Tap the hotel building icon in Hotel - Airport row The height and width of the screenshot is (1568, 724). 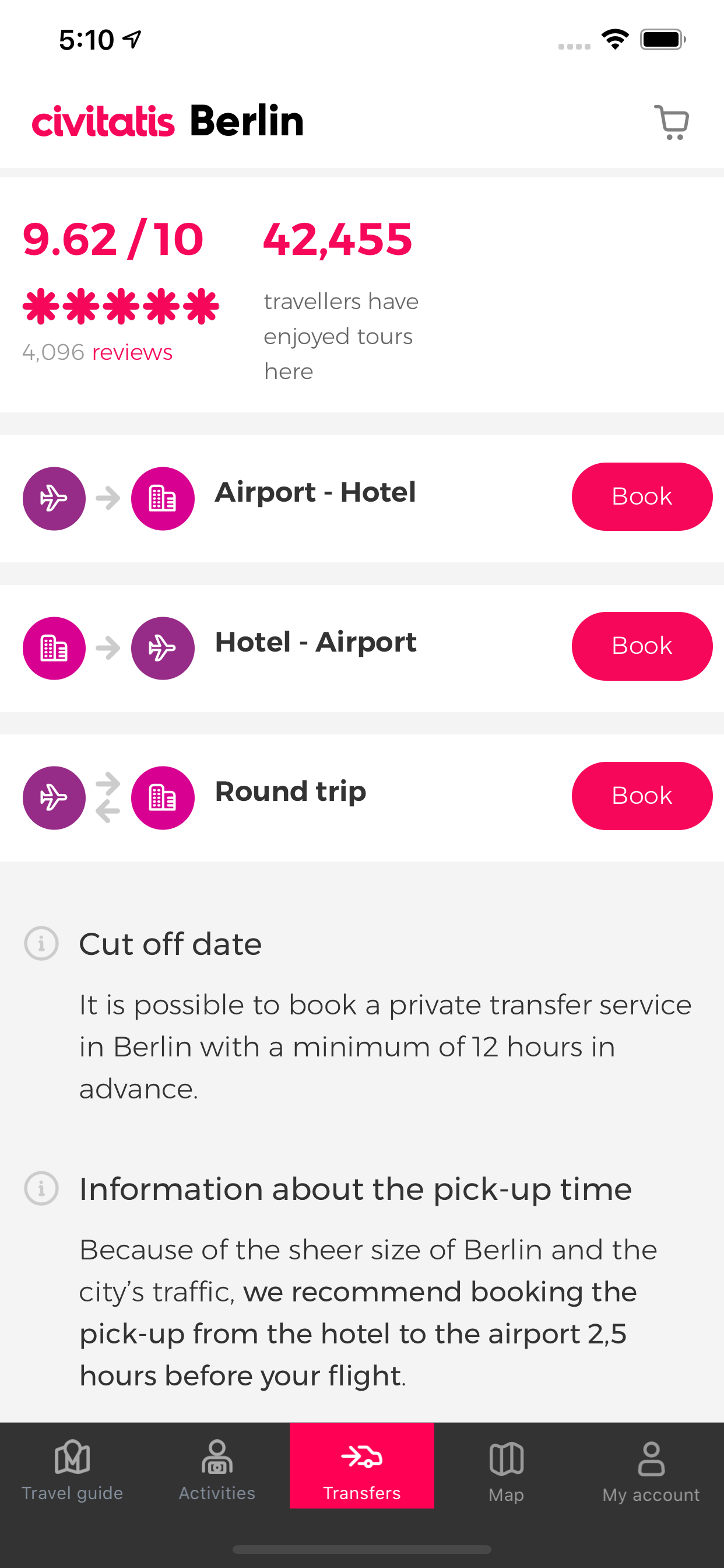54,648
